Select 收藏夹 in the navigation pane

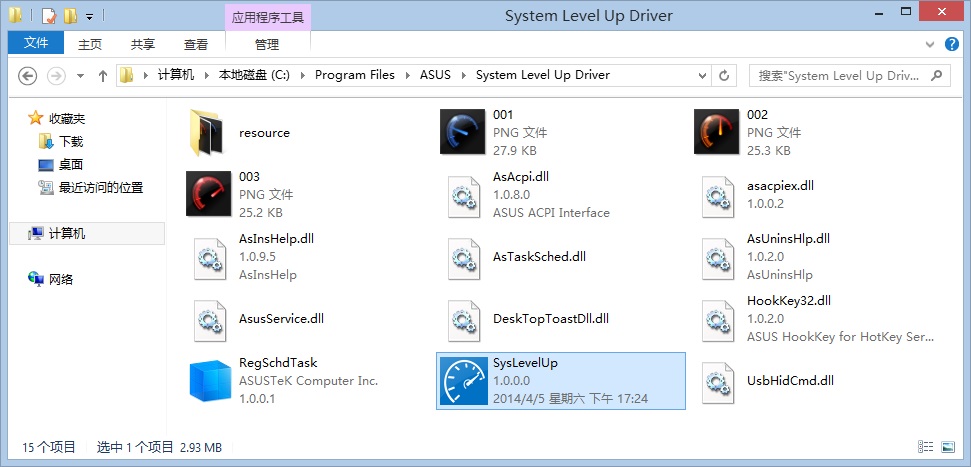tap(67, 119)
